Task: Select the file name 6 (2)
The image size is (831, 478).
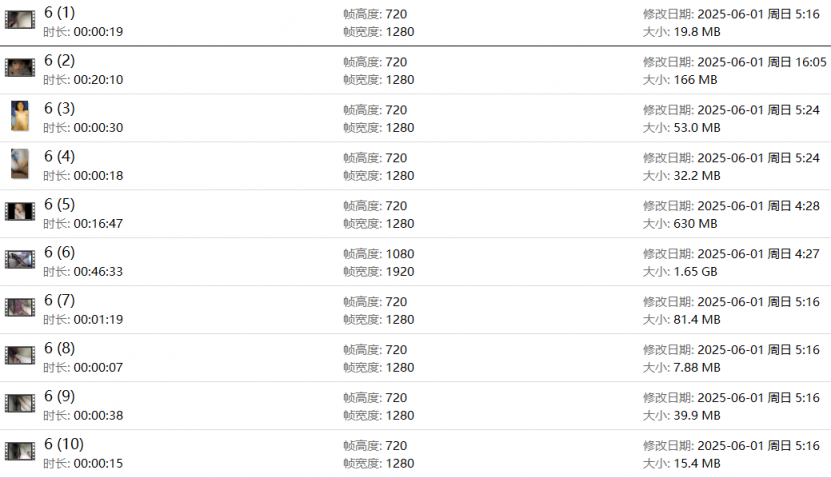Action: (59, 60)
